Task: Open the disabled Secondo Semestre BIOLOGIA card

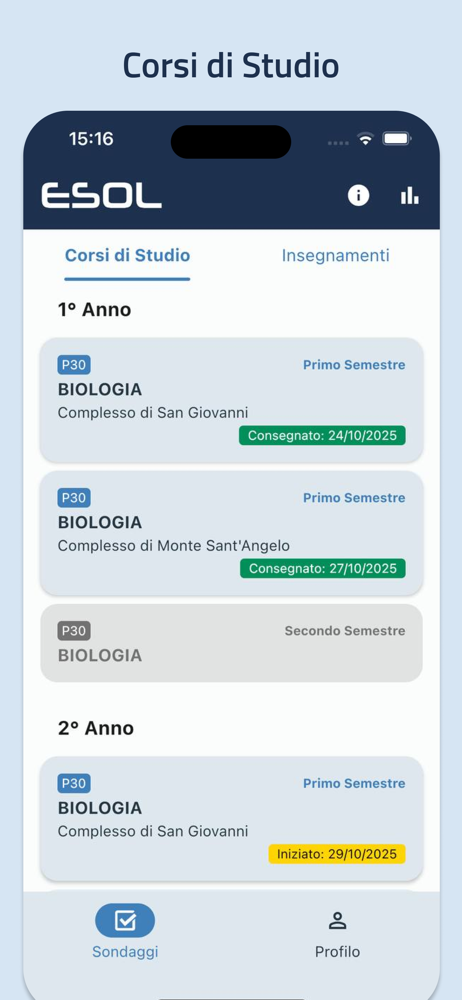Action: click(232, 643)
